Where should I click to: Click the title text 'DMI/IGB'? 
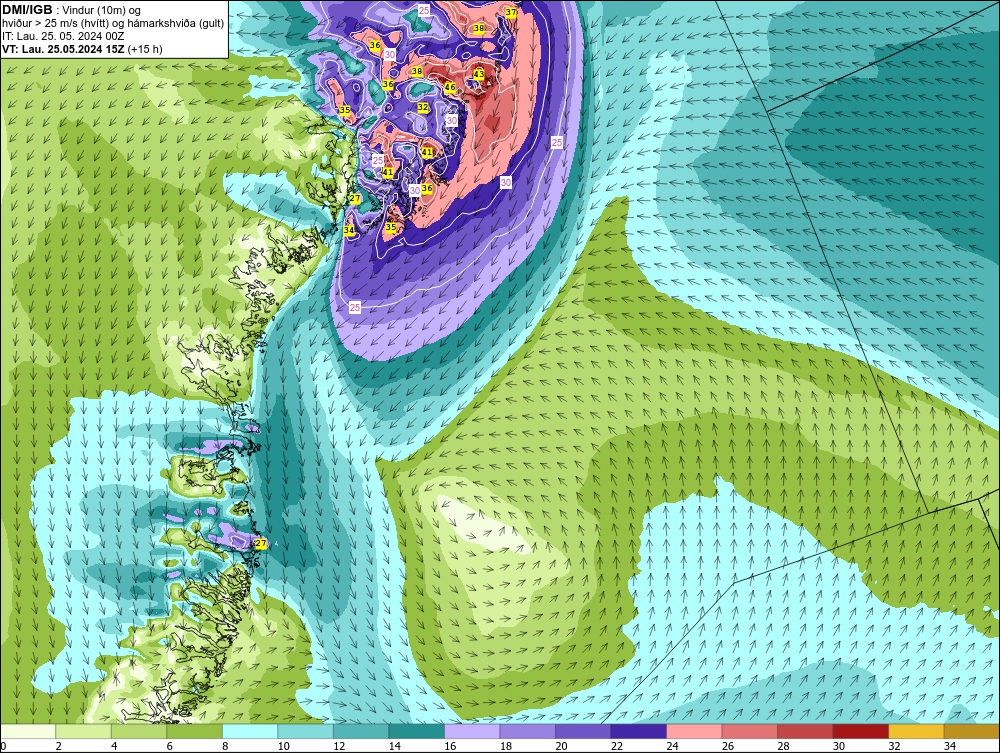27,10
